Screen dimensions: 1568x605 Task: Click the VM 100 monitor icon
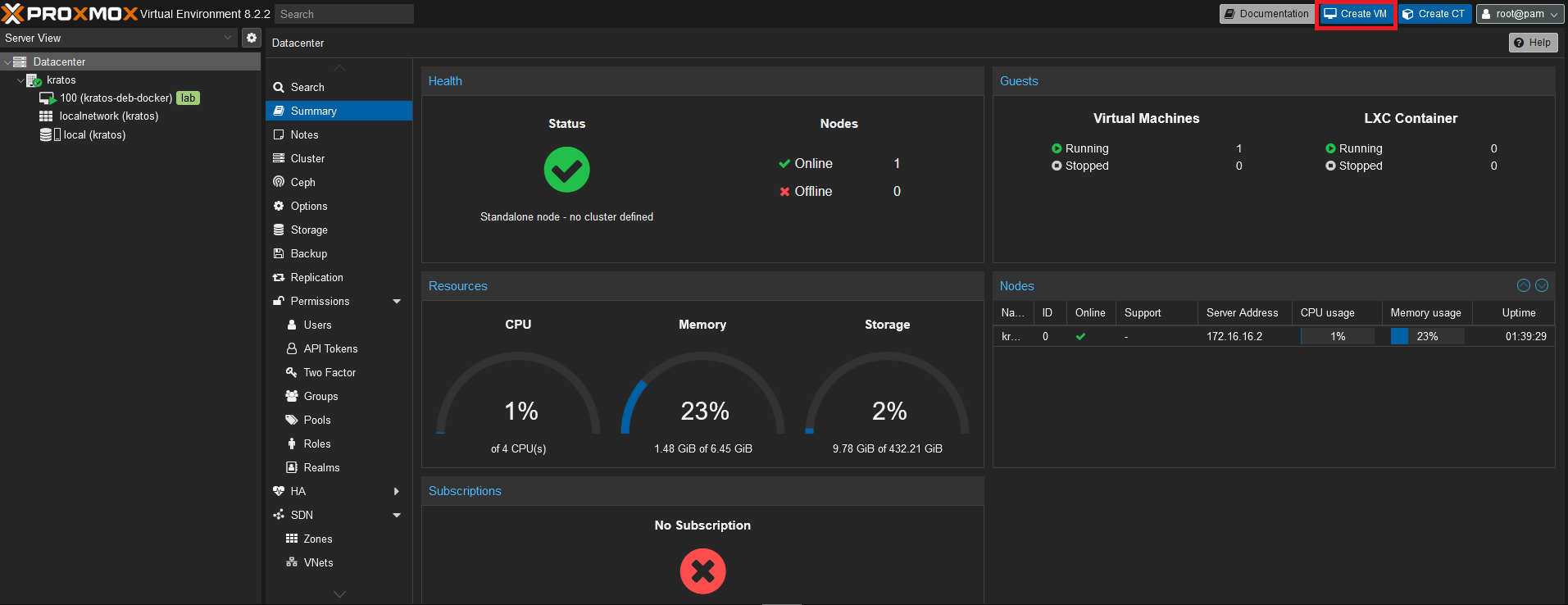click(48, 98)
